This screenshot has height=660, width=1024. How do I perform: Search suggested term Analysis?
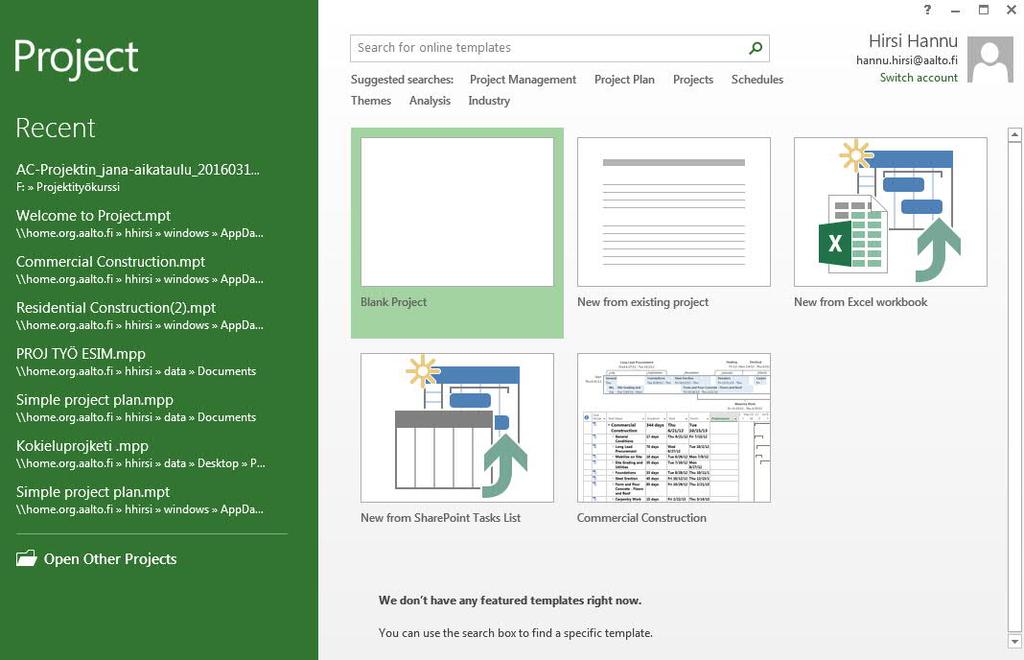[430, 101]
